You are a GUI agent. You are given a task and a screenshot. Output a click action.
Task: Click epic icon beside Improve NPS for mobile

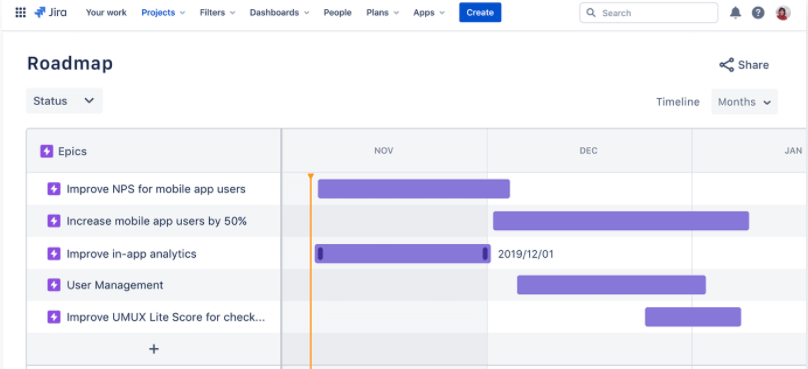pos(54,189)
